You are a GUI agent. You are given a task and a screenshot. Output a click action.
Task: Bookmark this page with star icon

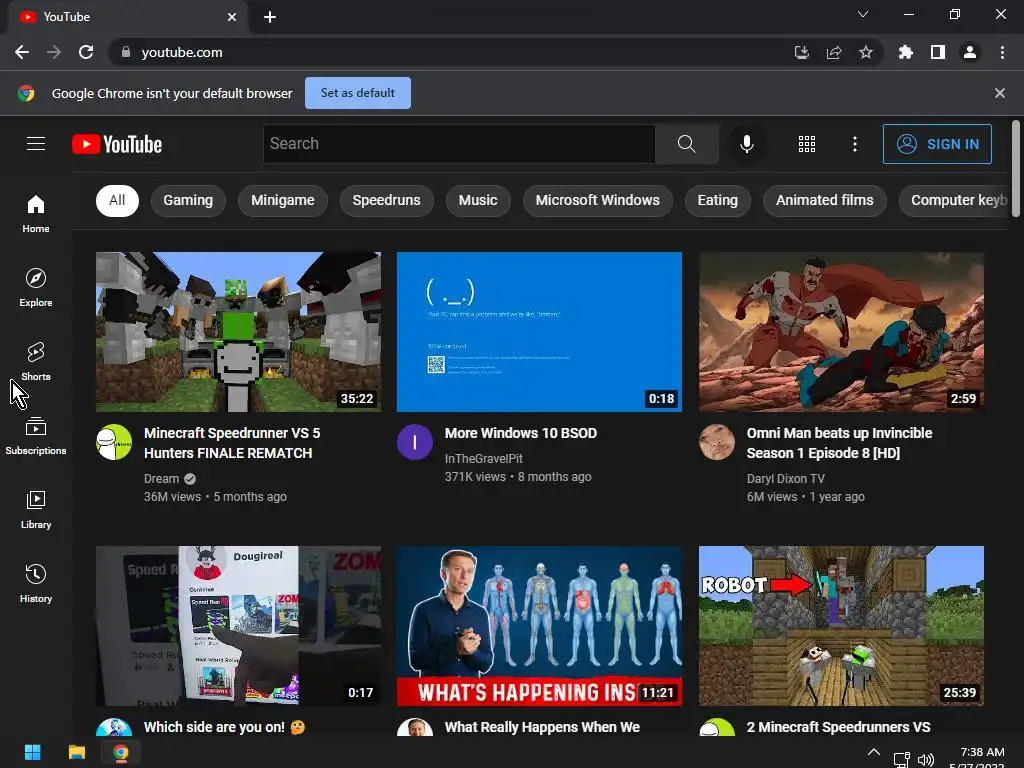(x=866, y=52)
